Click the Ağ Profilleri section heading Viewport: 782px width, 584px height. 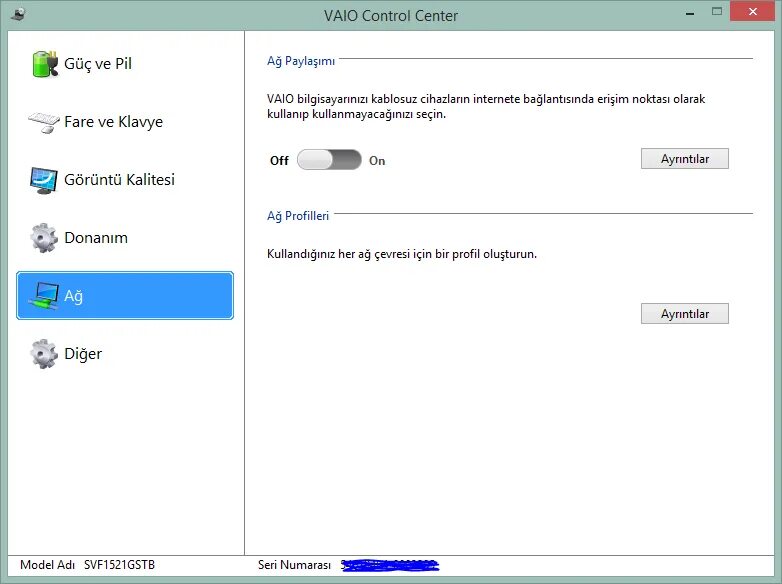(298, 216)
